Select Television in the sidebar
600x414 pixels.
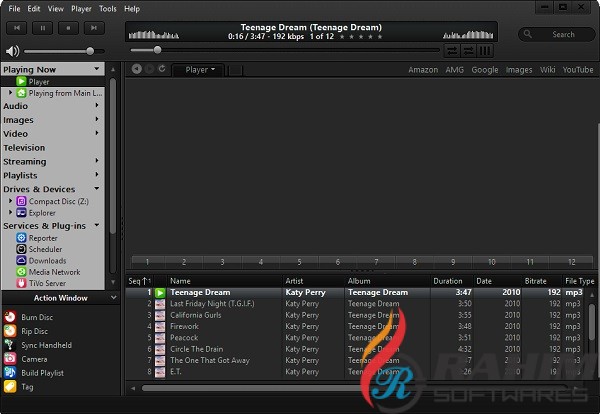tap(24, 148)
